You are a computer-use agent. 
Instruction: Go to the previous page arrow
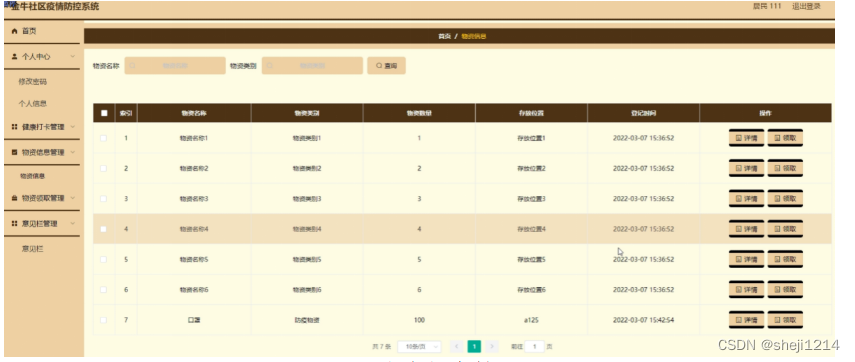[457, 346]
